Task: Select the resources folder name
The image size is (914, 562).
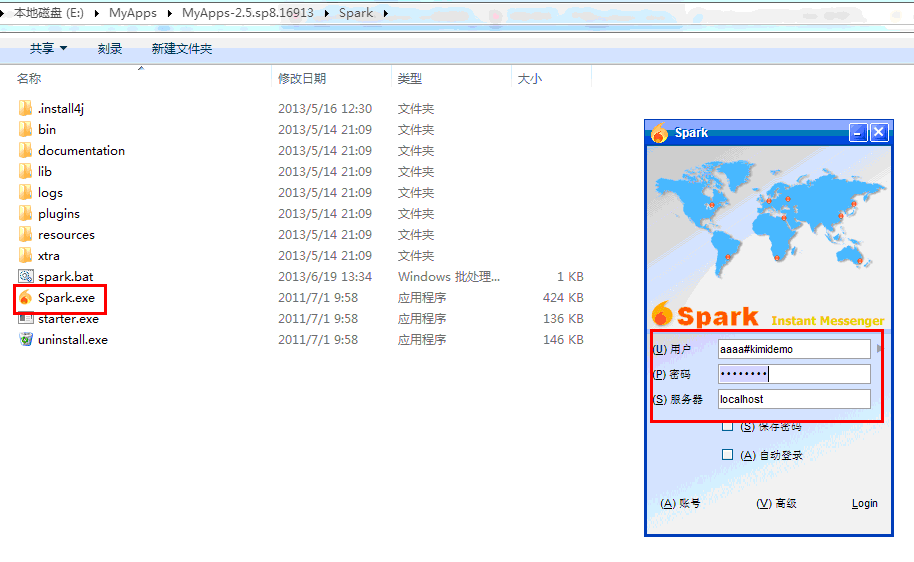Action: pos(66,234)
